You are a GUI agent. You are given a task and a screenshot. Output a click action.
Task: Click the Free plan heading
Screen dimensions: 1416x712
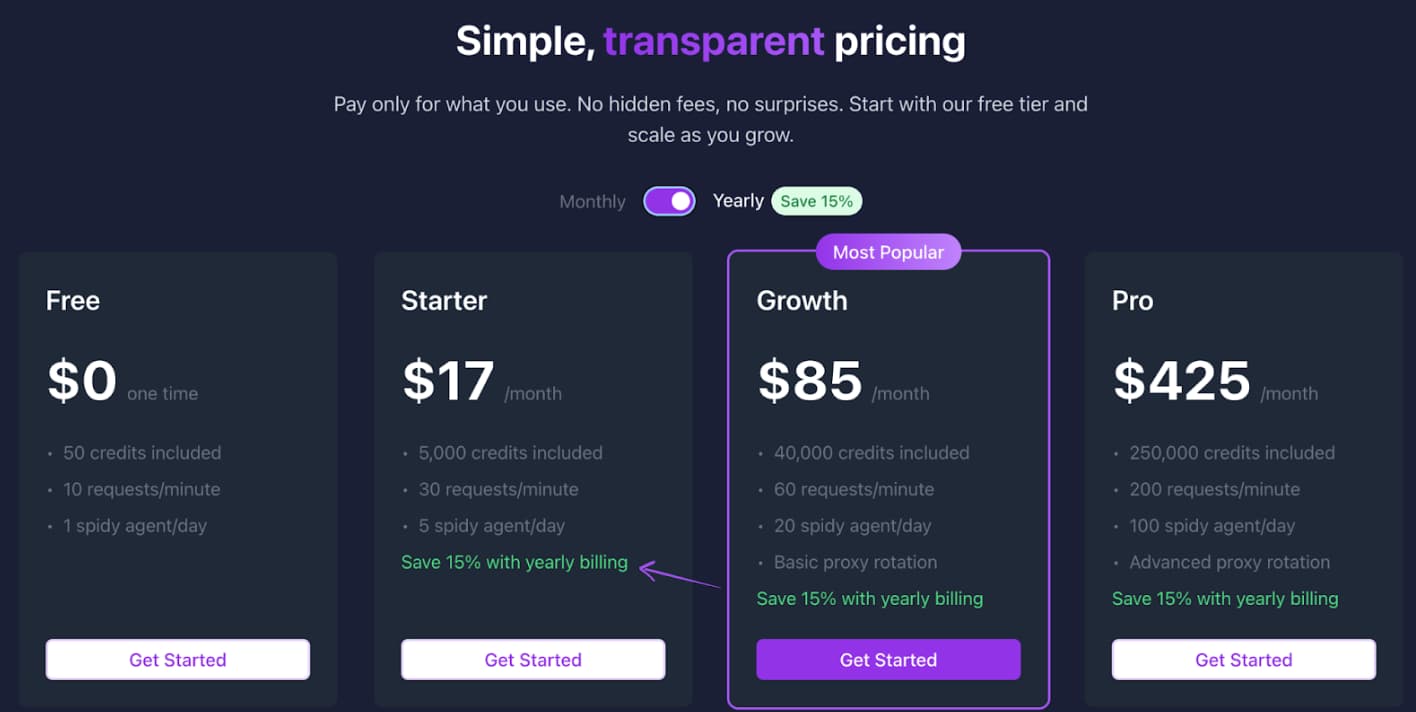coord(73,300)
